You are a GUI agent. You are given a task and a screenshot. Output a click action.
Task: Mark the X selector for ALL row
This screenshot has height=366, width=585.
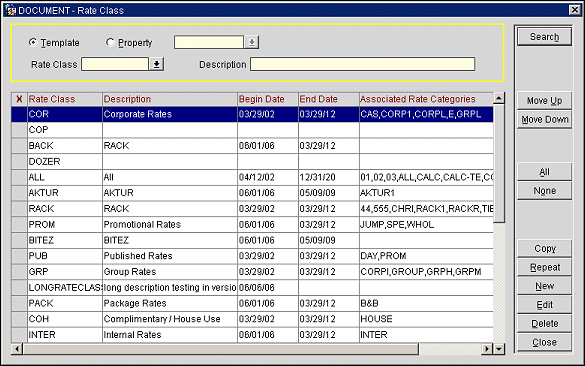tap(19, 177)
